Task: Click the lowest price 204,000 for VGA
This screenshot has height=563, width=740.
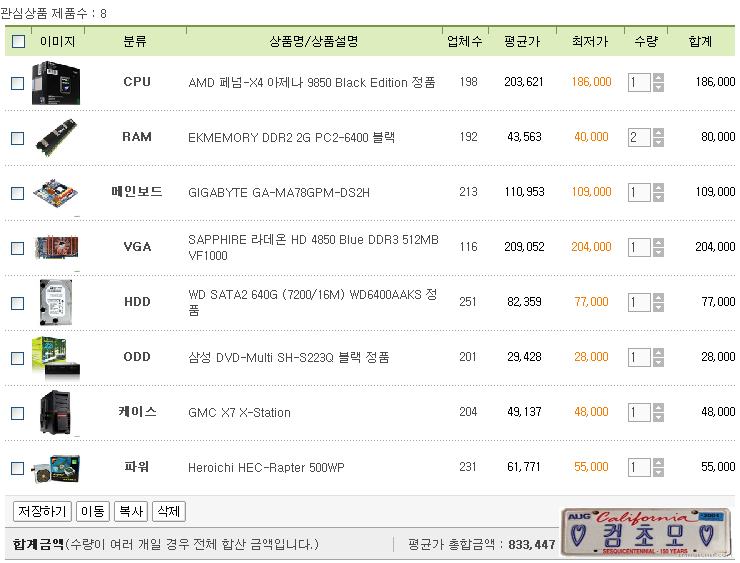Action: 591,247
